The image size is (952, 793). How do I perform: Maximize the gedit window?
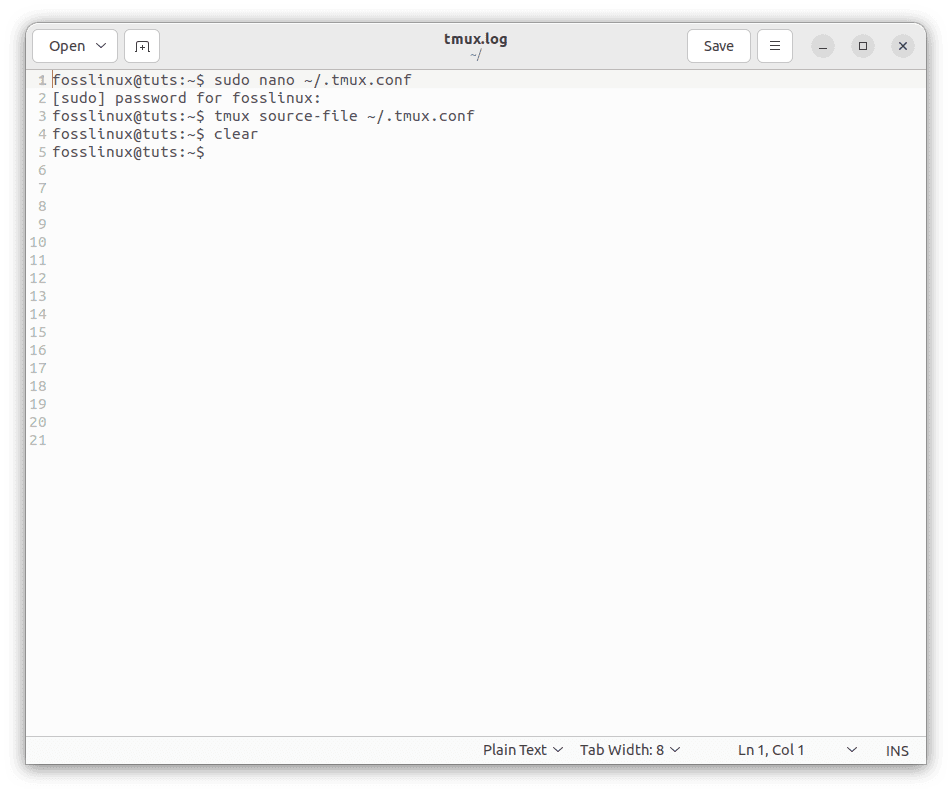863,46
